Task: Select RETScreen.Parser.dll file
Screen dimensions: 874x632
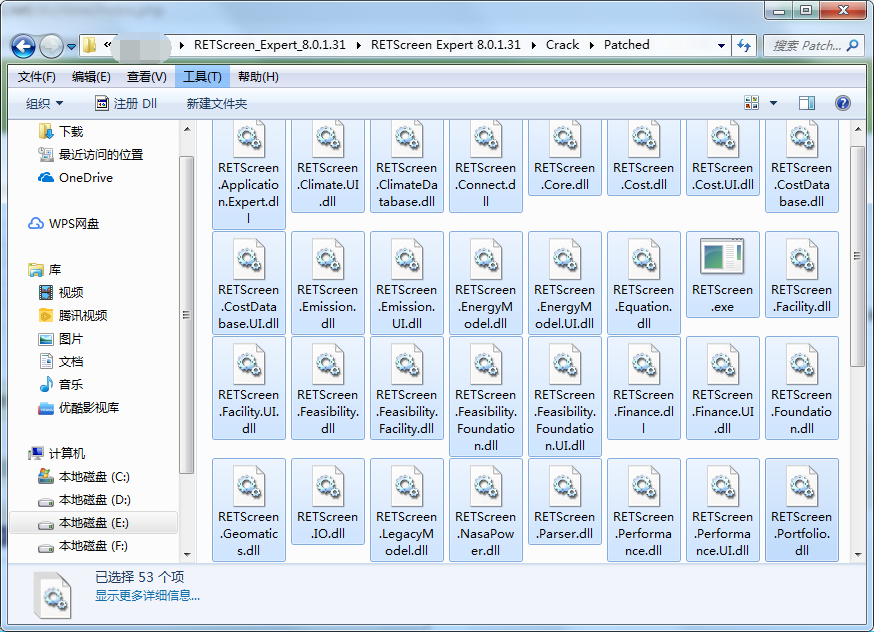Action: (x=565, y=501)
